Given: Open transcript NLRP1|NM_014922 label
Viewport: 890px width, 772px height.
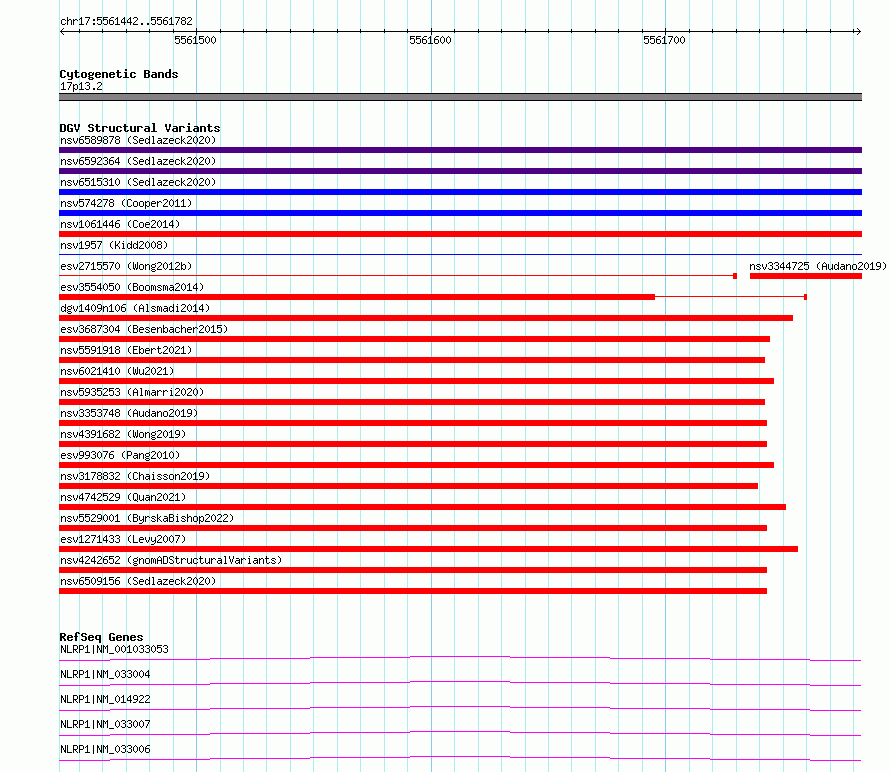Looking at the screenshot, I should click(x=105, y=699).
